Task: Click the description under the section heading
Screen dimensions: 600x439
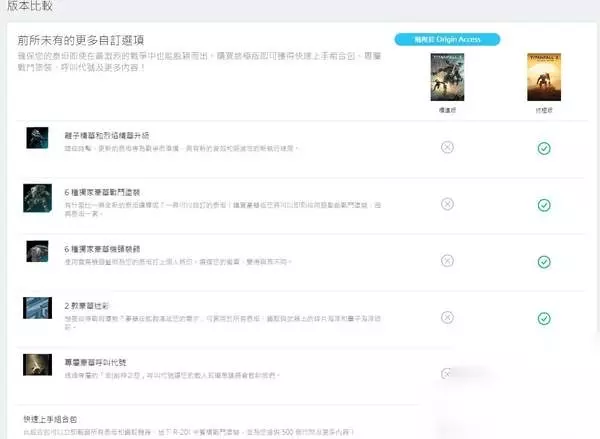Action: [199, 62]
